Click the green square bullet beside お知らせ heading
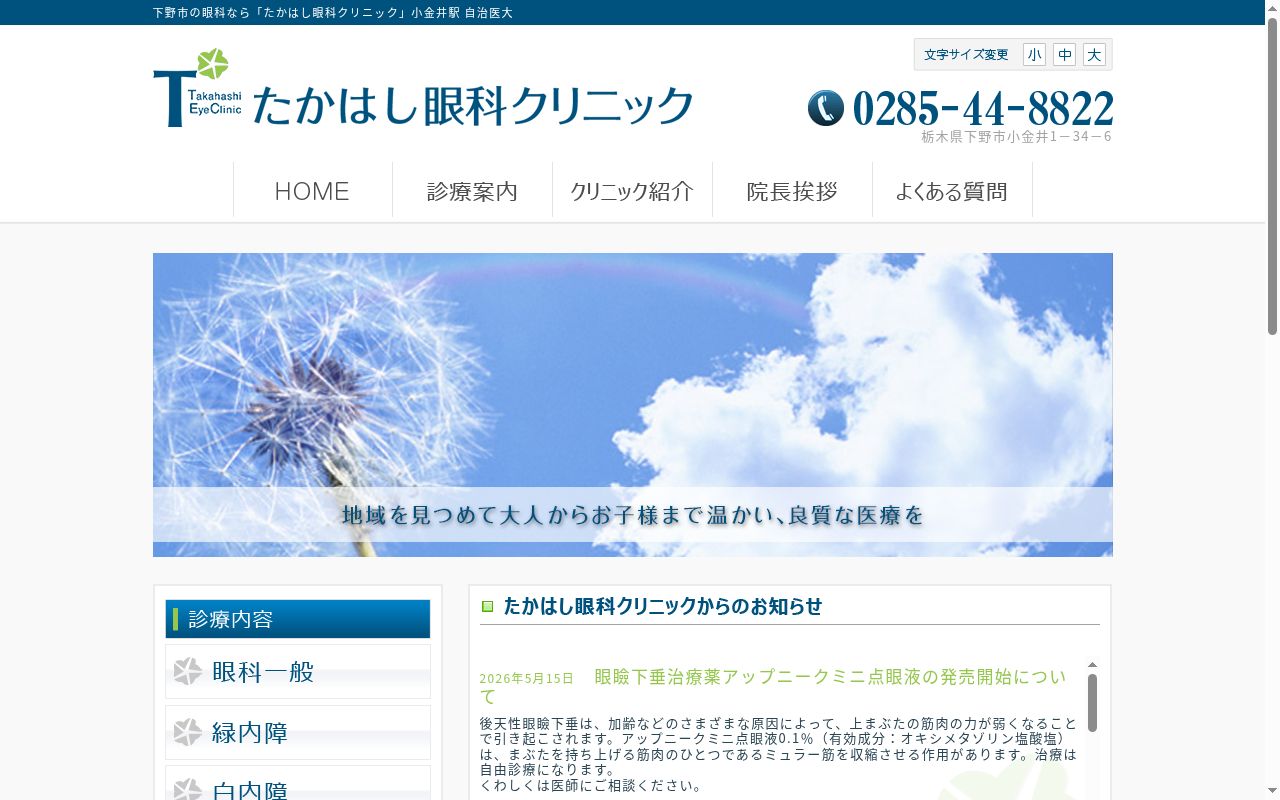 click(x=488, y=606)
